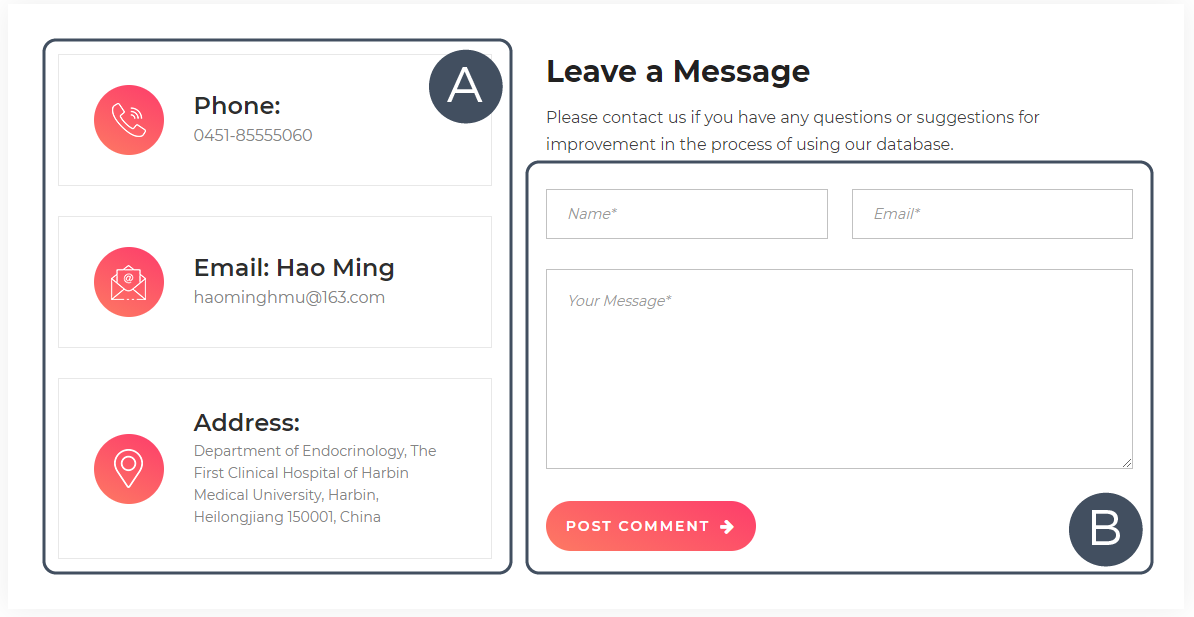Select the Address heading text
1194x617 pixels.
click(247, 423)
